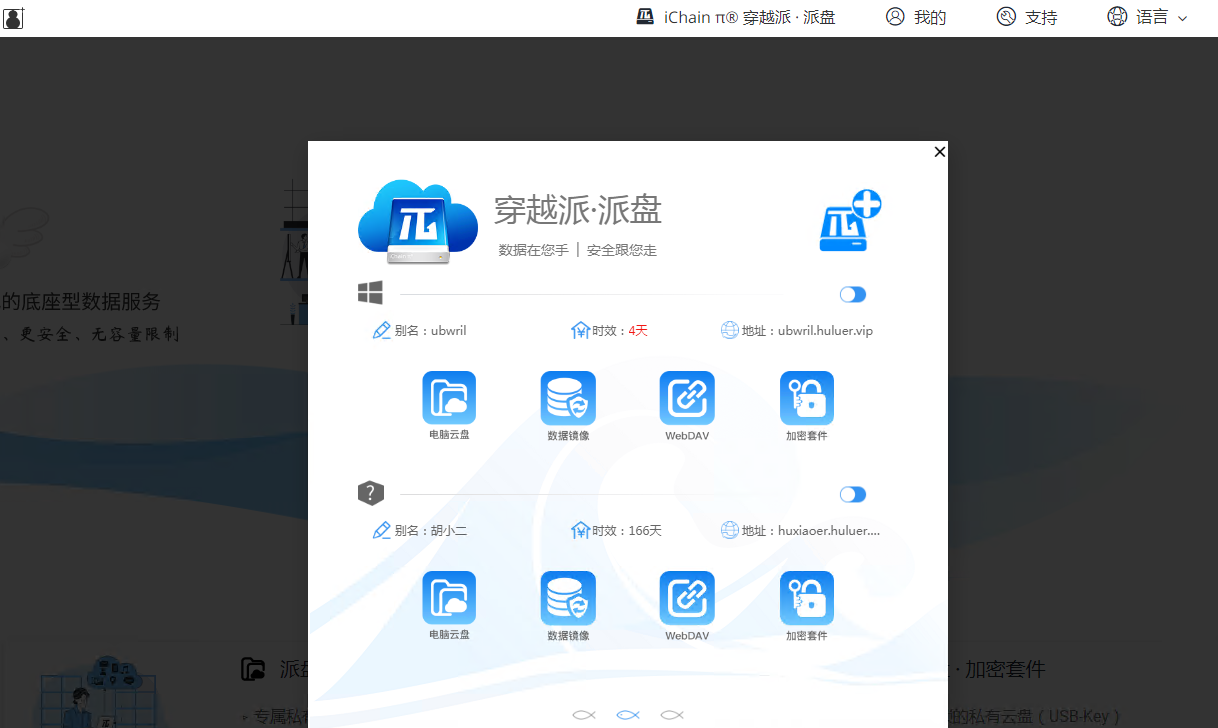Go to the last grey fish page indicator
Viewport: 1218px width, 728px height.
point(672,714)
